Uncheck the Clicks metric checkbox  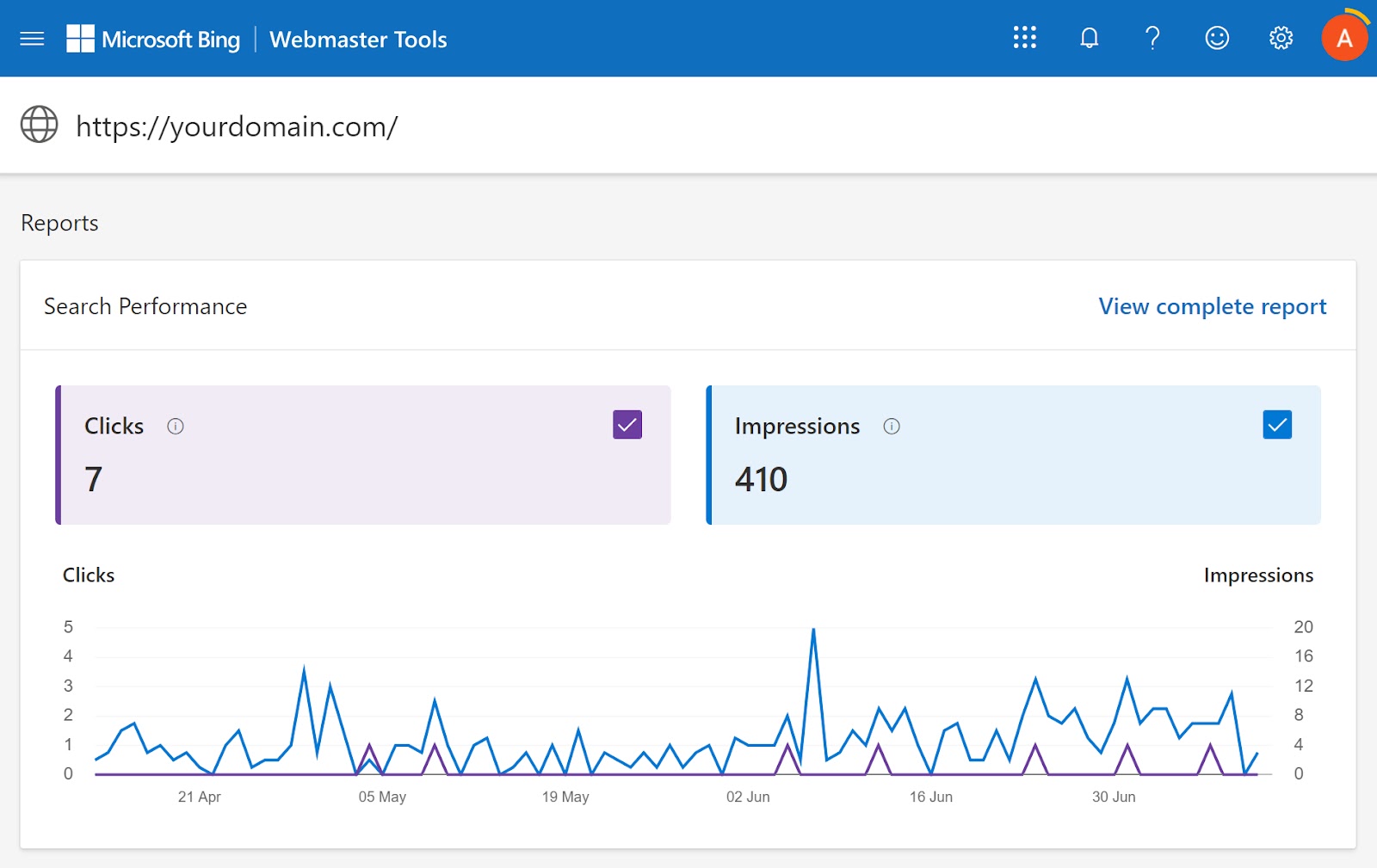627,424
